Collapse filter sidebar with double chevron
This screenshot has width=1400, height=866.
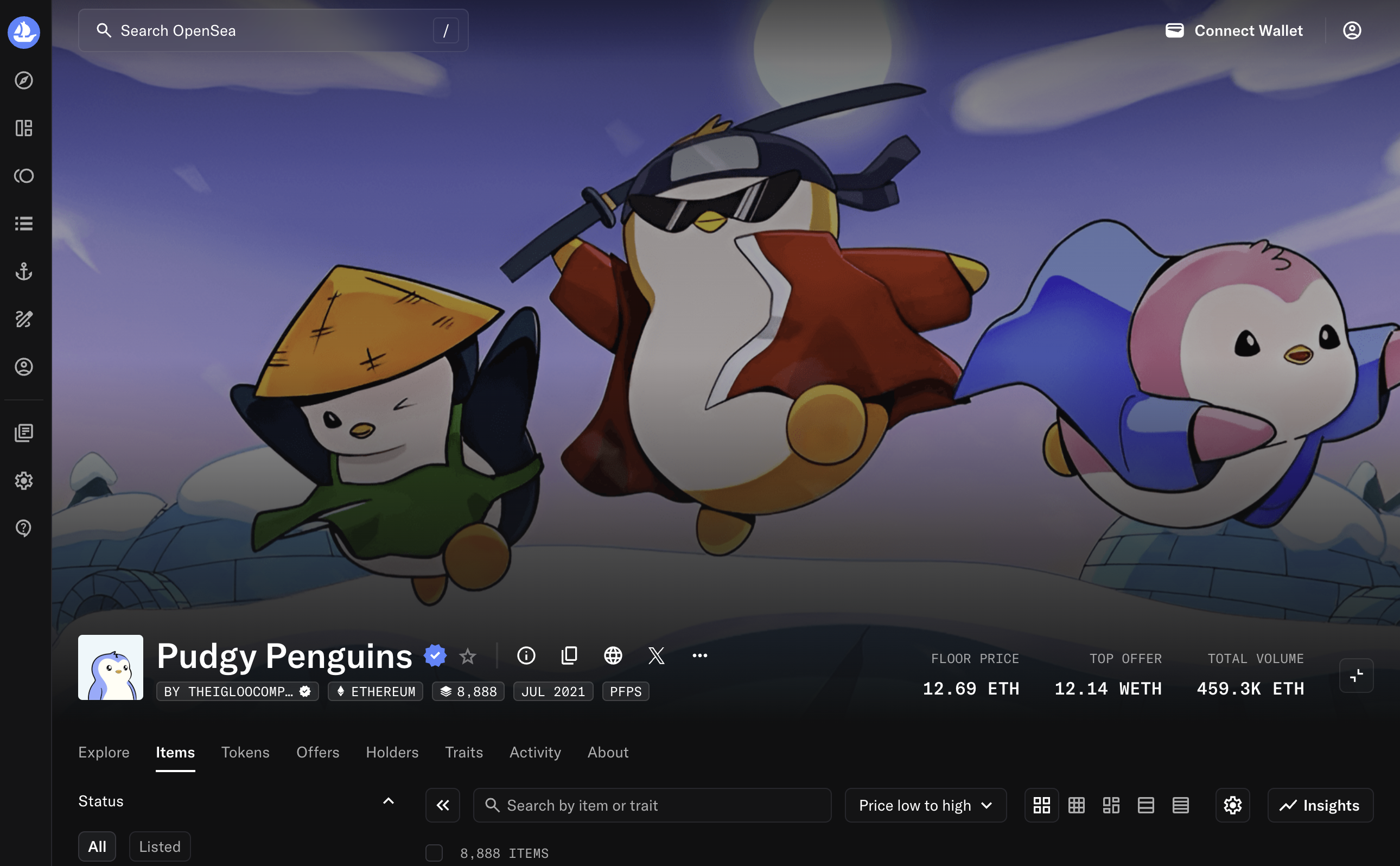[443, 805]
